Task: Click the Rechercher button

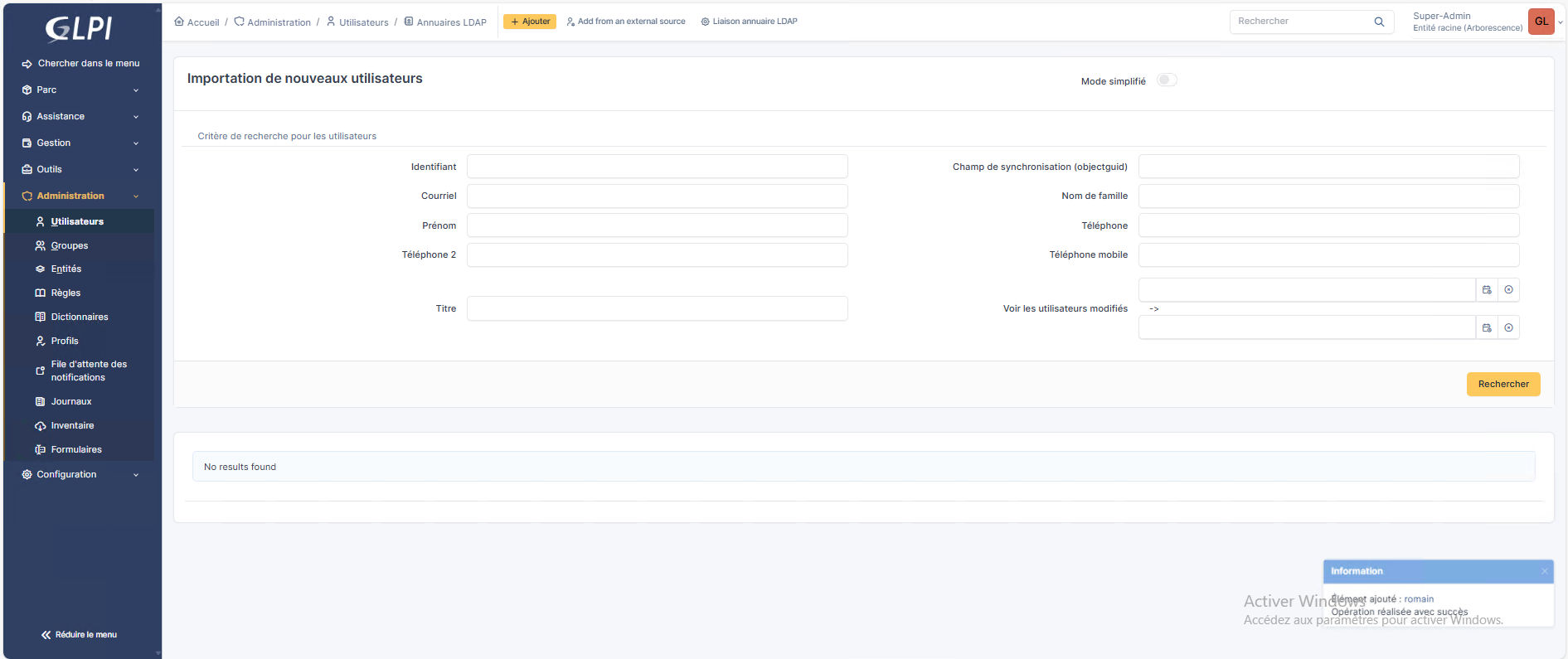Action: pyautogui.click(x=1502, y=384)
